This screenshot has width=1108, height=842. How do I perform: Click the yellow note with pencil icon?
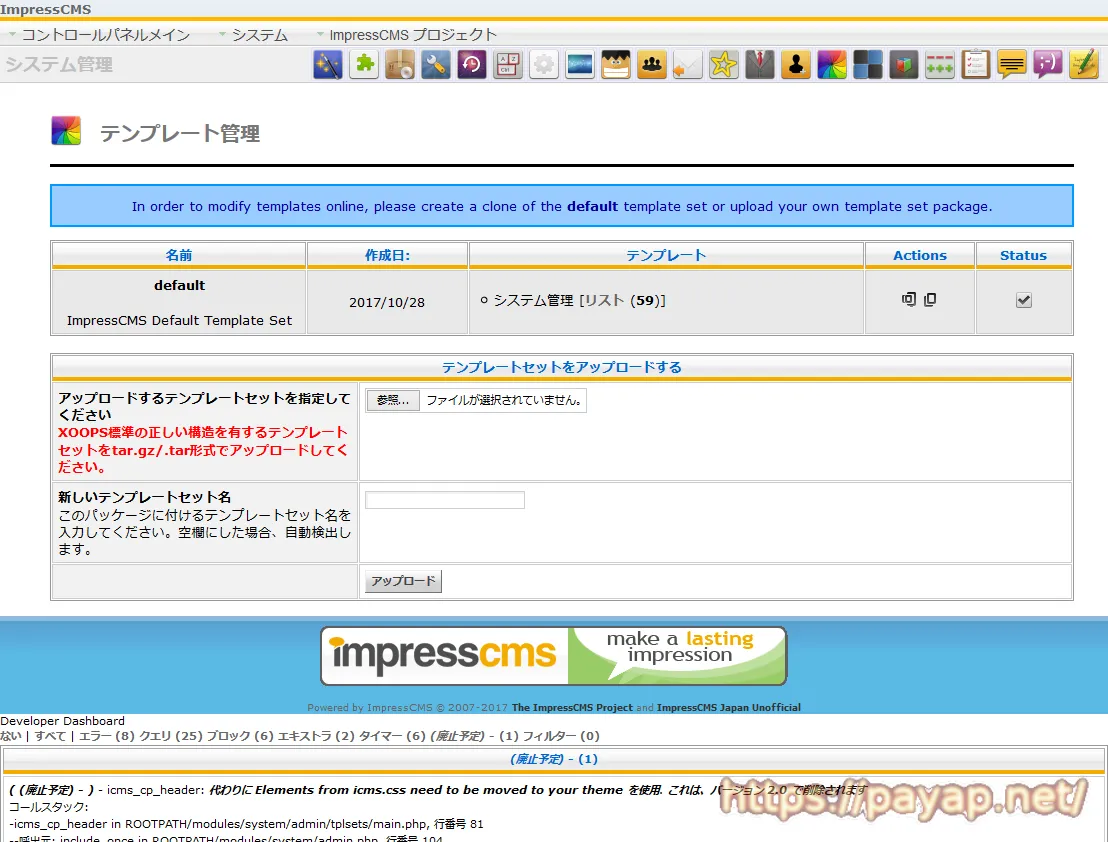pos(1085,65)
